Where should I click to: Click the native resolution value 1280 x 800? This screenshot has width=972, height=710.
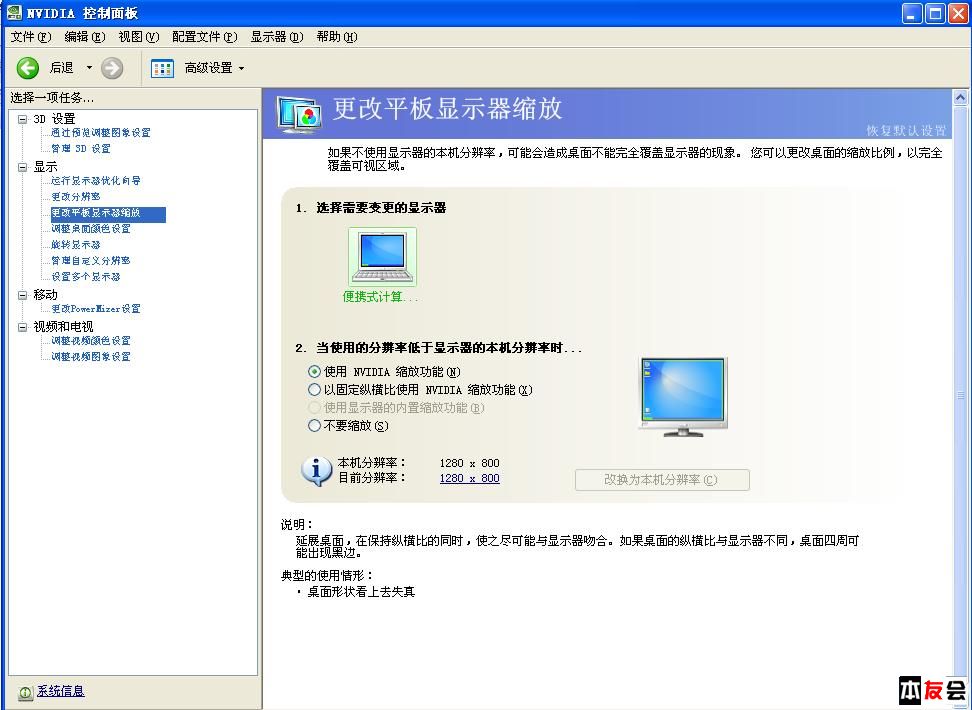click(469, 463)
